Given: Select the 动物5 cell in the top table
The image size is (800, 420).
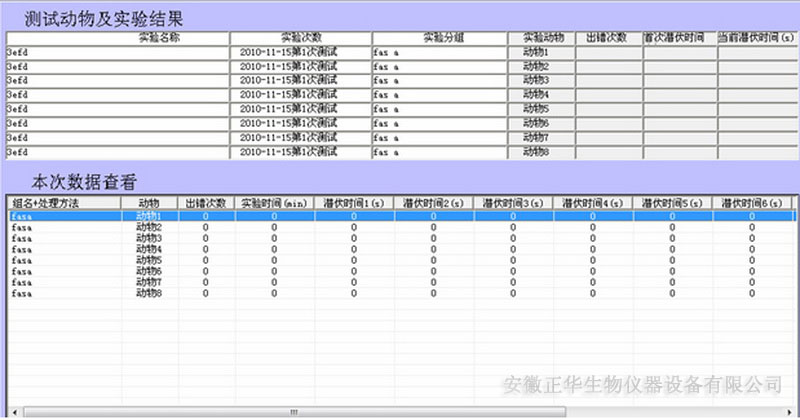Looking at the screenshot, I should pyautogui.click(x=542, y=110).
